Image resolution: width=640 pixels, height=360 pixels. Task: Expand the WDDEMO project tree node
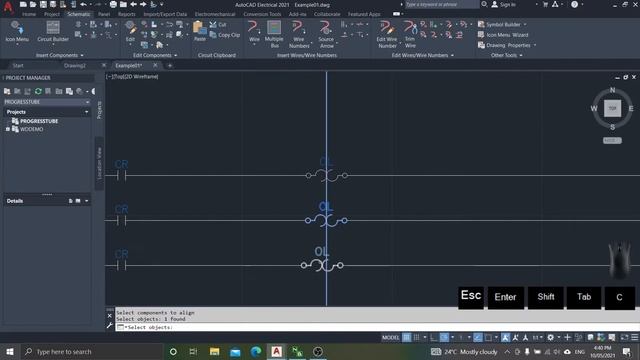(x=7, y=129)
